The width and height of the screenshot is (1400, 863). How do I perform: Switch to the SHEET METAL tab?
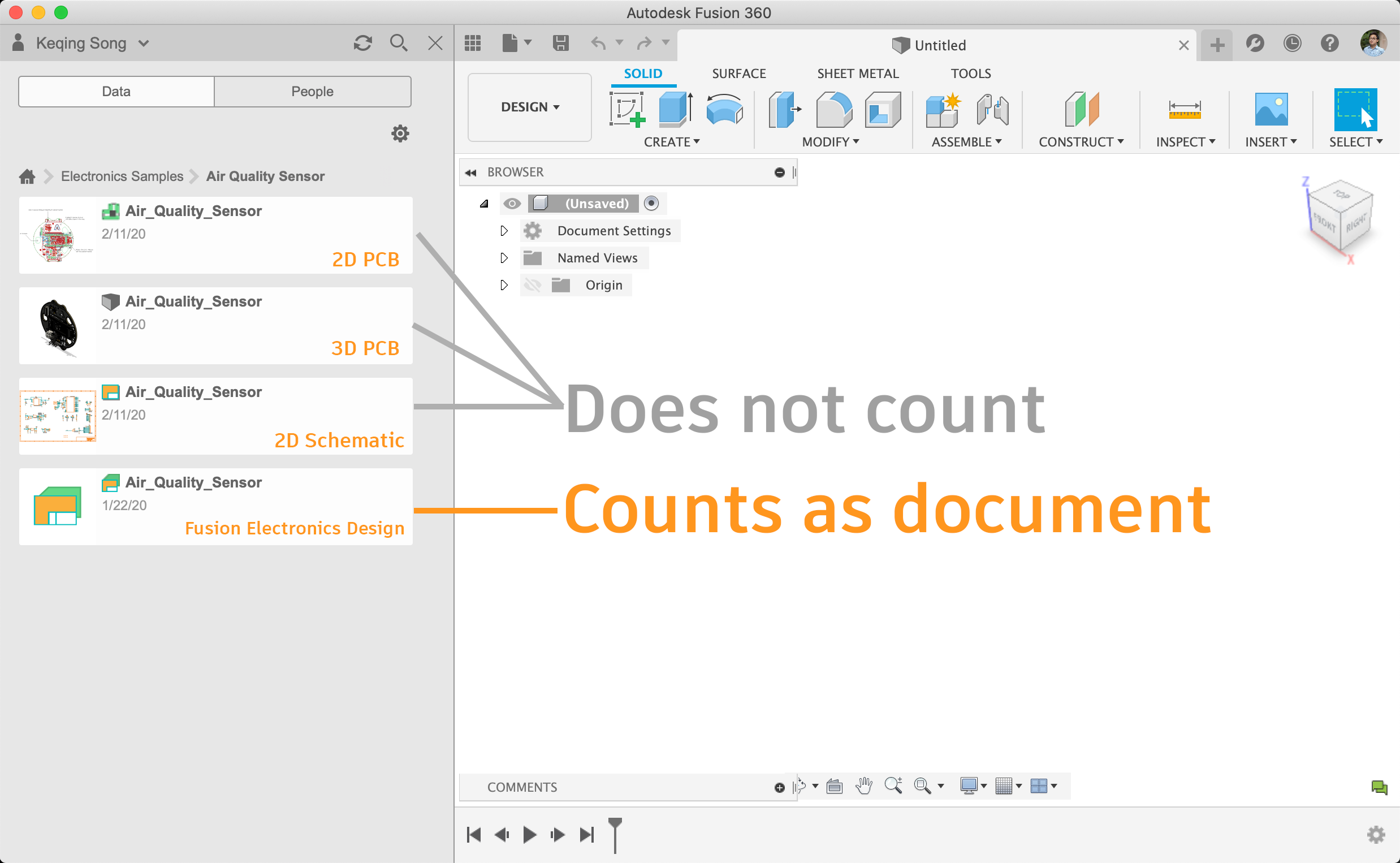click(857, 74)
